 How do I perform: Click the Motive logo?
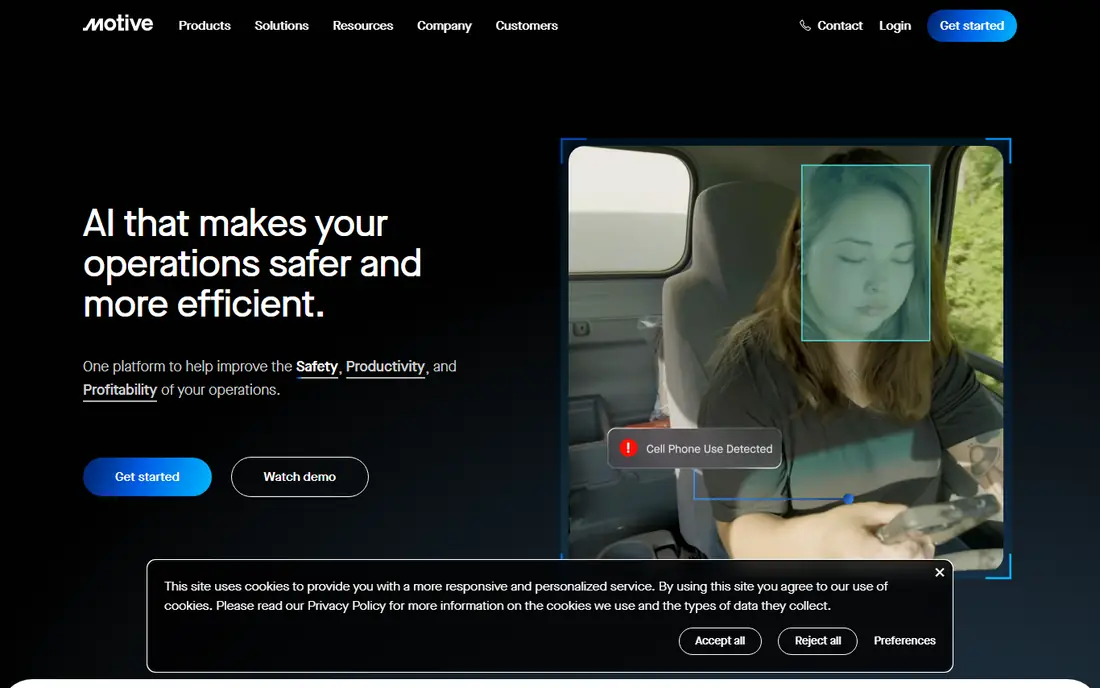coord(118,24)
